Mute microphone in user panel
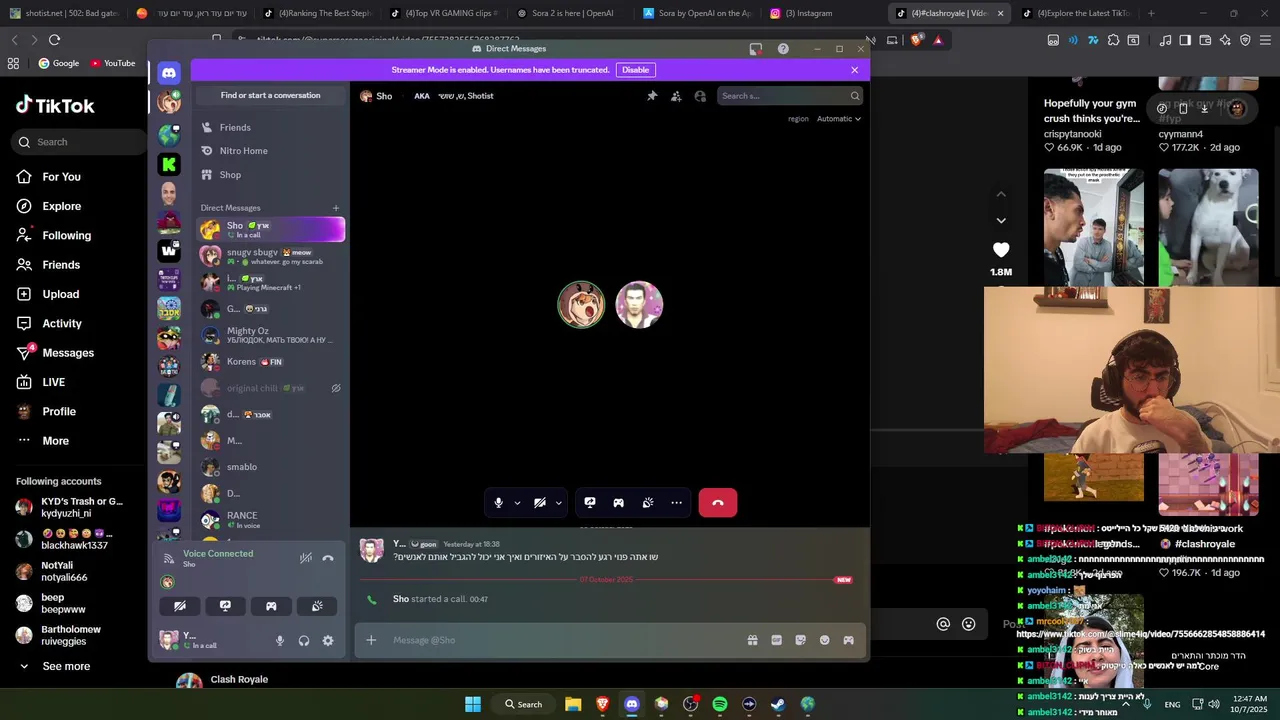Screen dimensions: 1280x720 coord(280,640)
